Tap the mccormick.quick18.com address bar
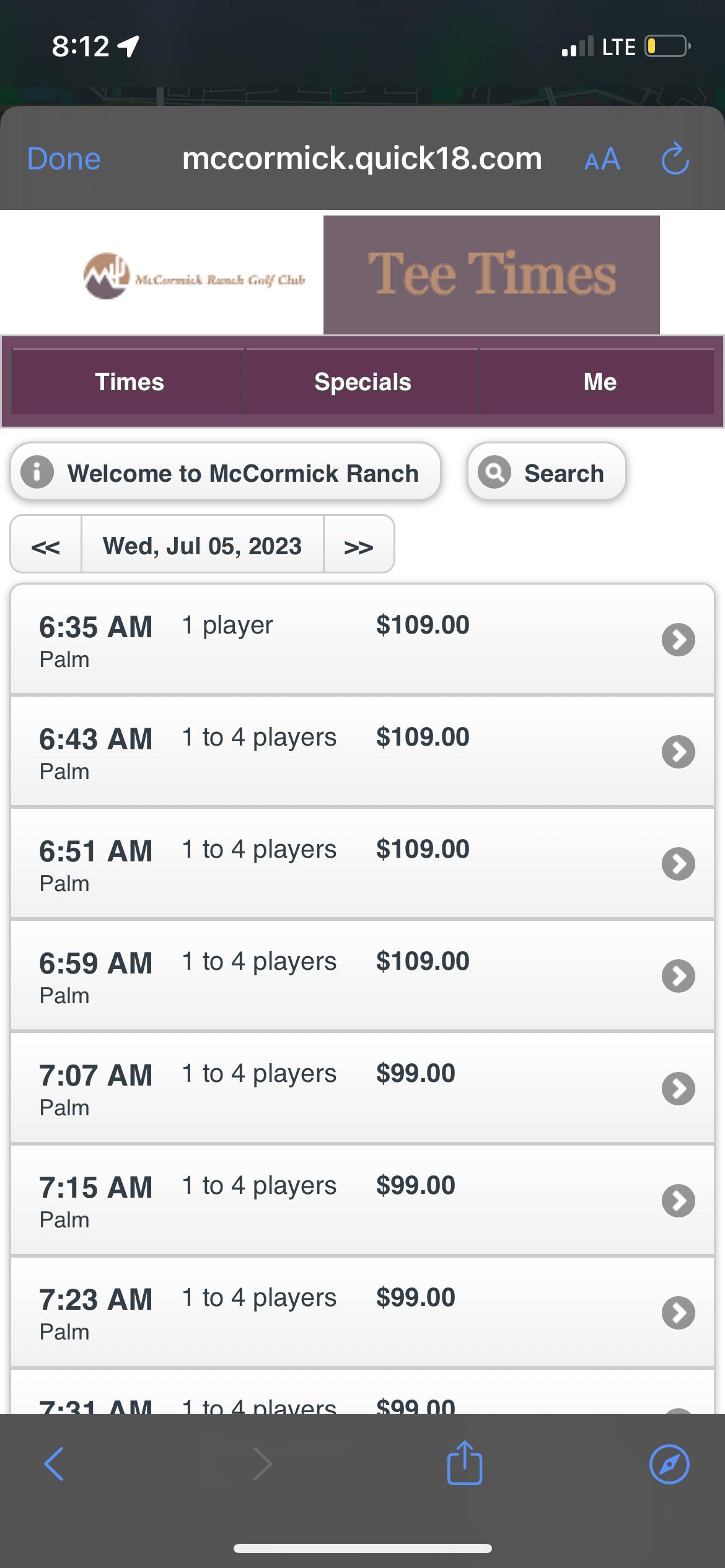Screen dimensions: 725x1568 pos(362,159)
